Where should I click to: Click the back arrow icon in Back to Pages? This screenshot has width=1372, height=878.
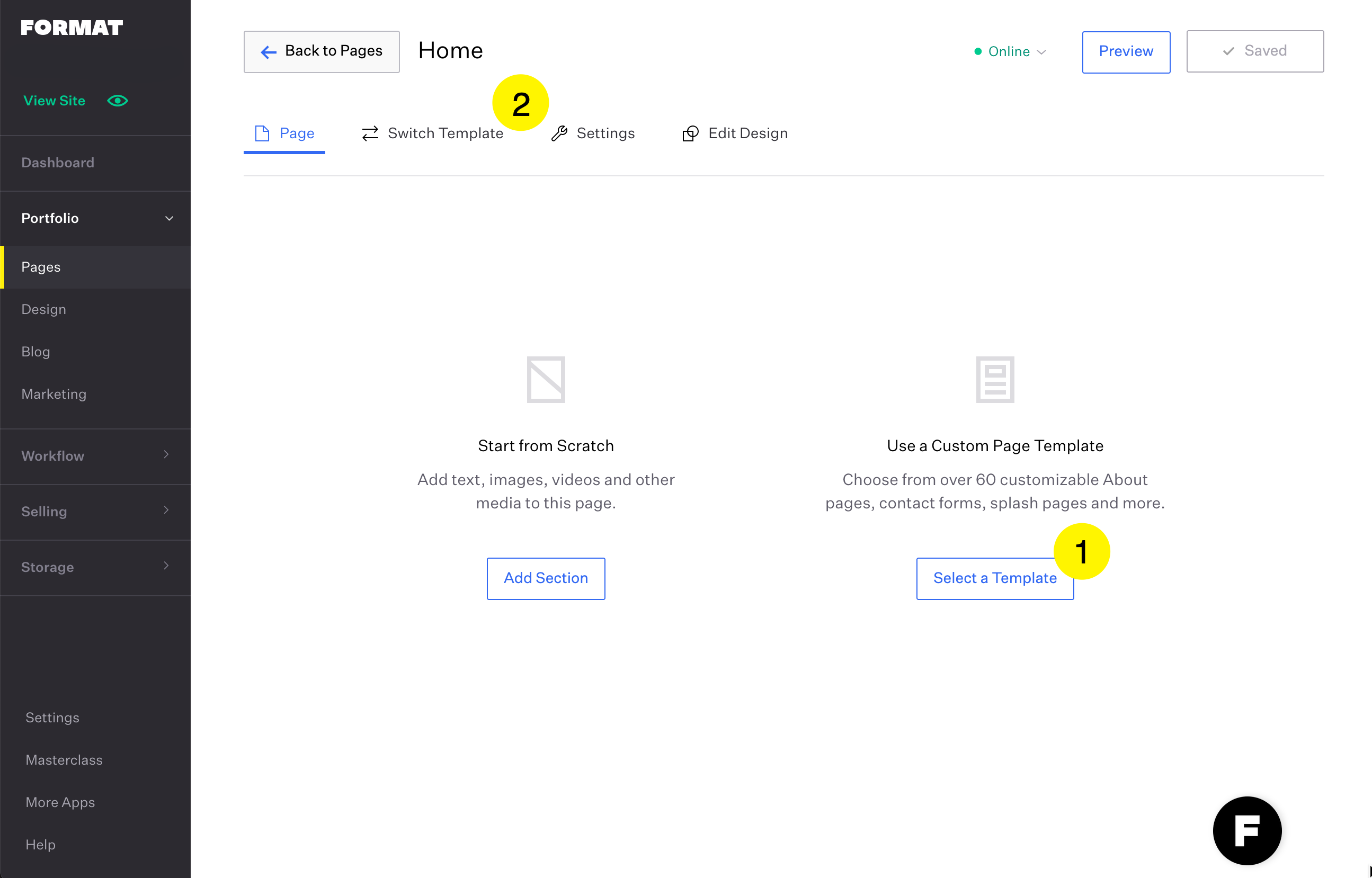click(x=269, y=52)
